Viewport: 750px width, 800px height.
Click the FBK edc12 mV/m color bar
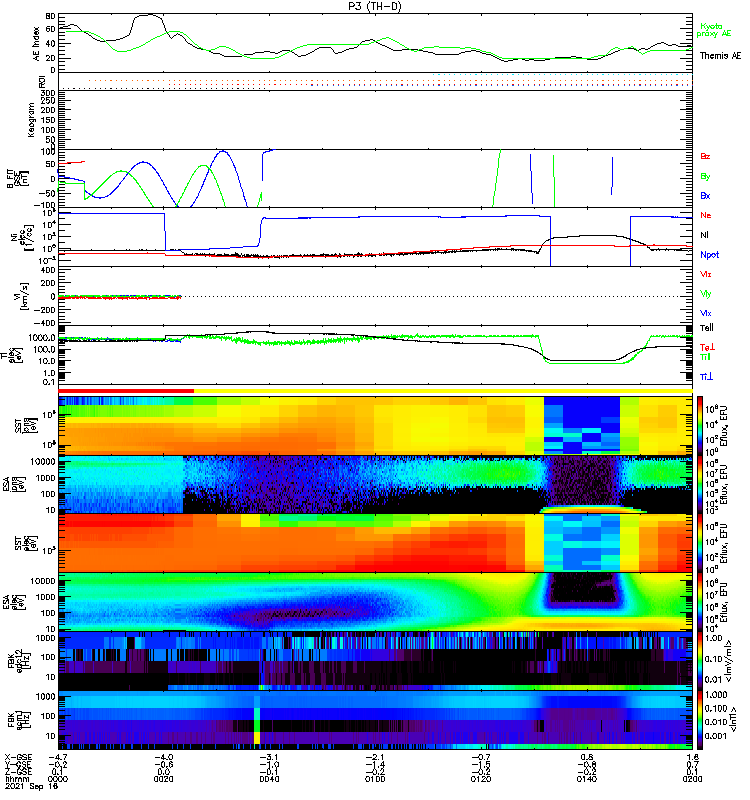(x=700, y=660)
